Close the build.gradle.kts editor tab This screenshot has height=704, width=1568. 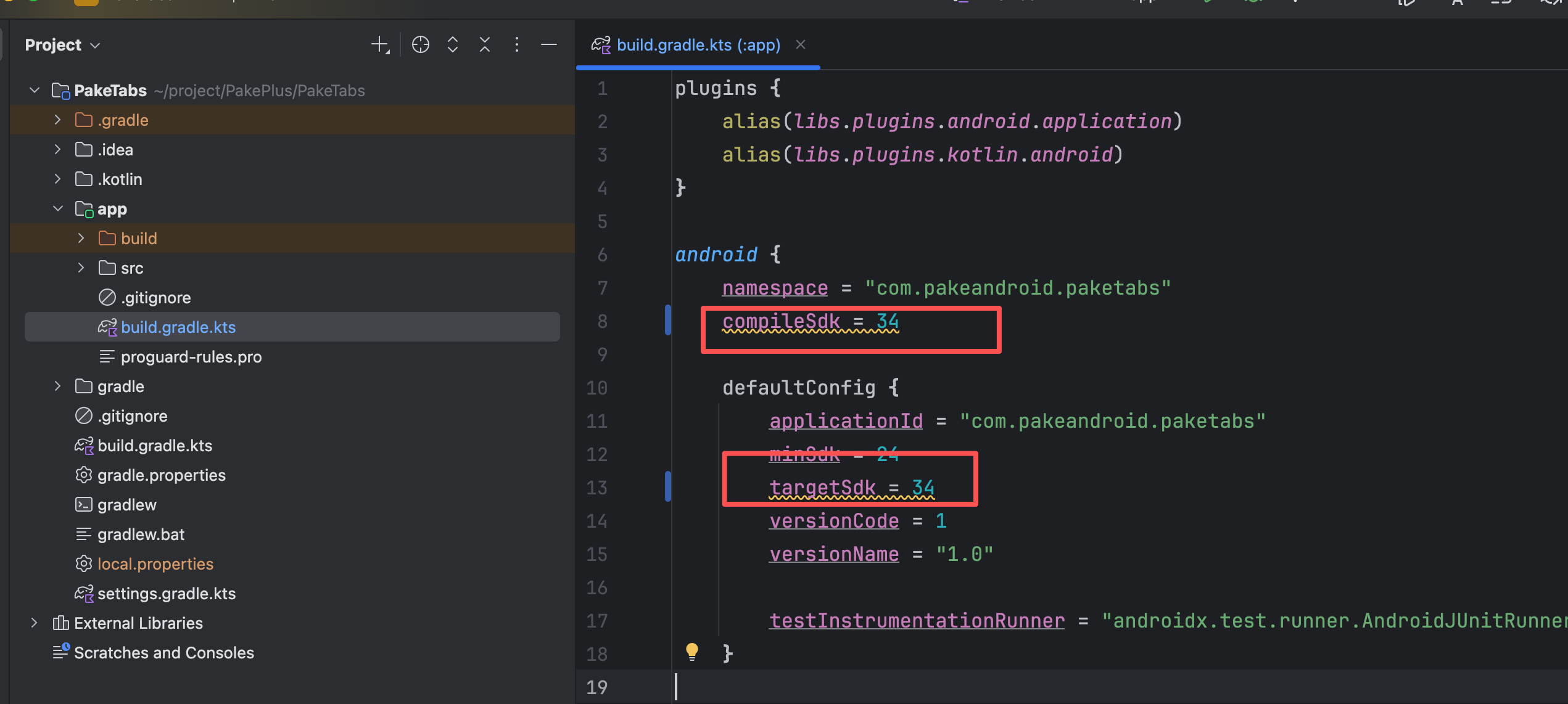tap(800, 44)
